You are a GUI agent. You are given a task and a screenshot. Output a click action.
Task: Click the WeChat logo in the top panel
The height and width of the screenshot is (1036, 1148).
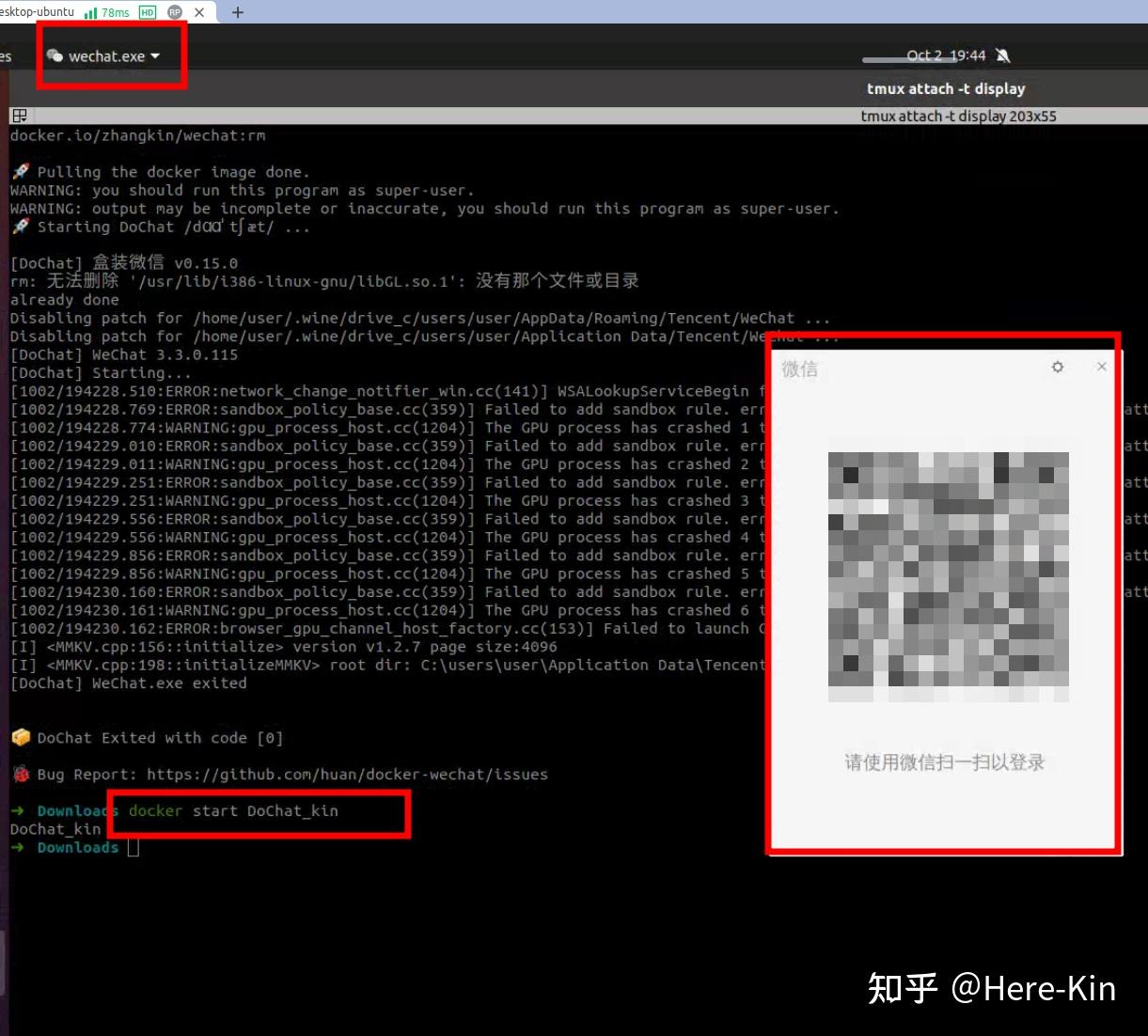55,55
